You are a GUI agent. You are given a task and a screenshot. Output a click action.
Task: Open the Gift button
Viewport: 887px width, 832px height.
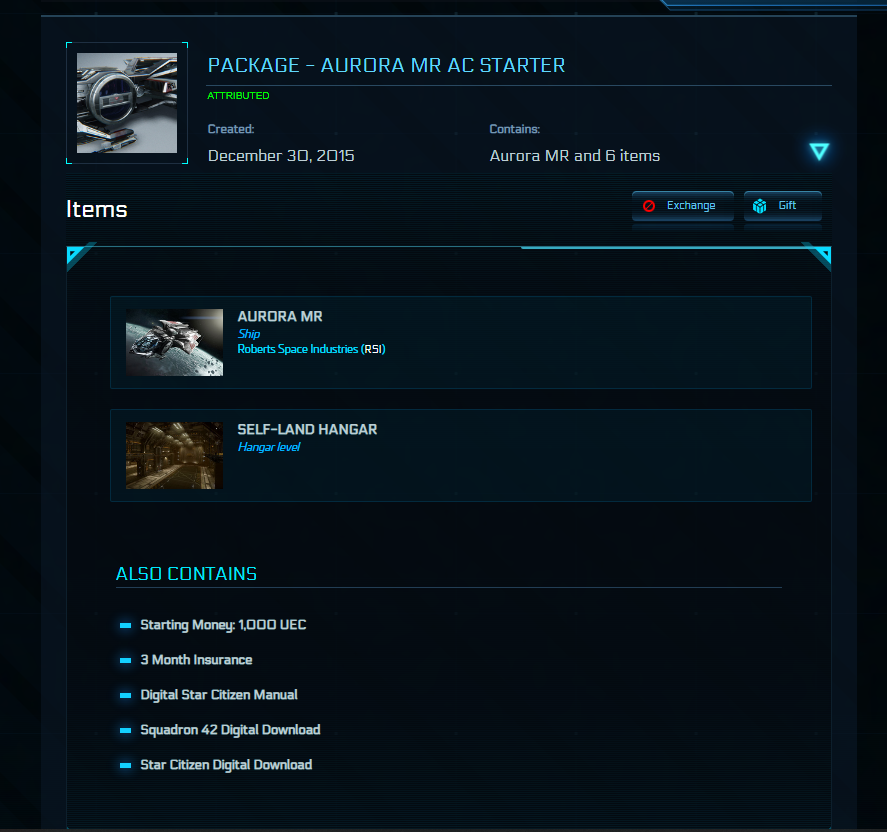click(782, 206)
